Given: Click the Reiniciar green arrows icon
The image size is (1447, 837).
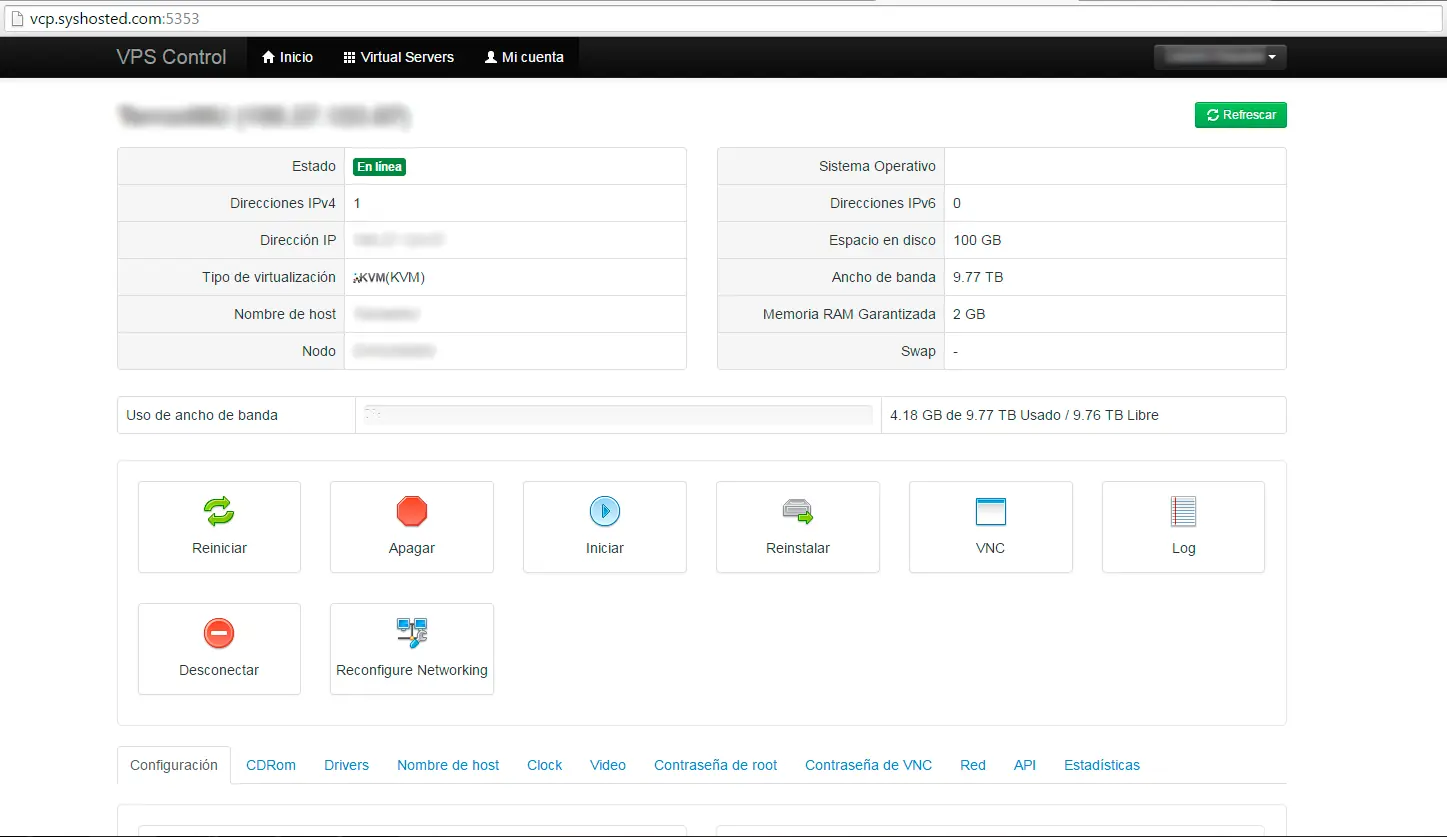Looking at the screenshot, I should click(219, 512).
